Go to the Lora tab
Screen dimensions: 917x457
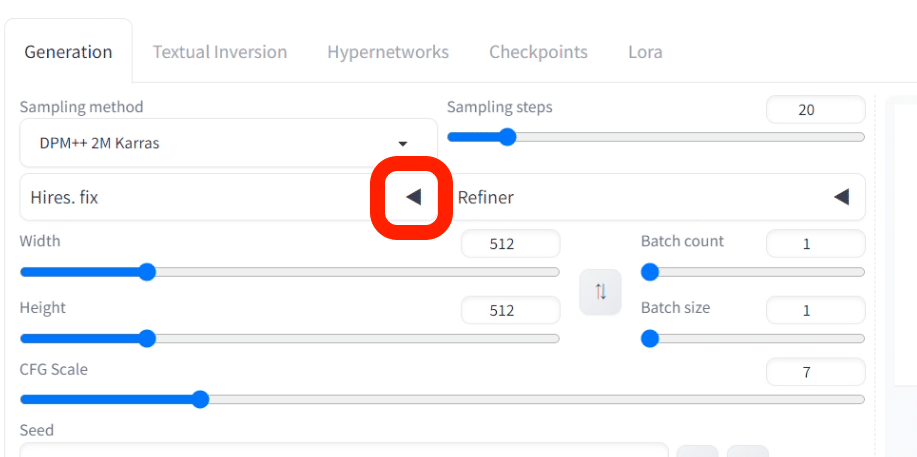(x=645, y=52)
